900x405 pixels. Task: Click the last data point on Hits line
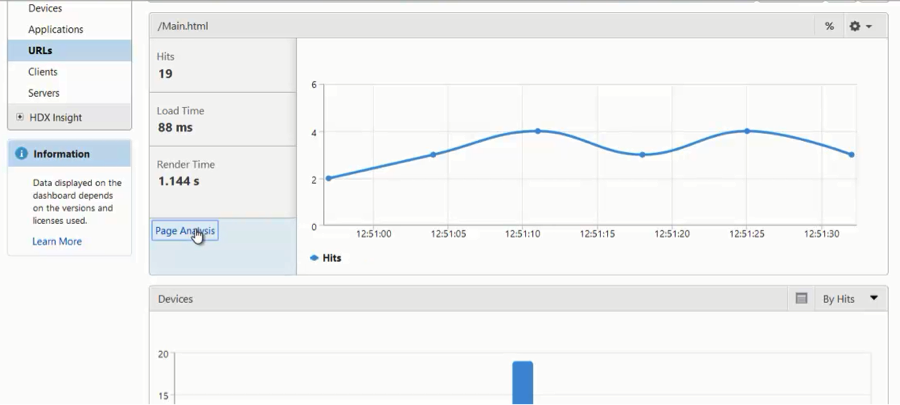point(851,155)
